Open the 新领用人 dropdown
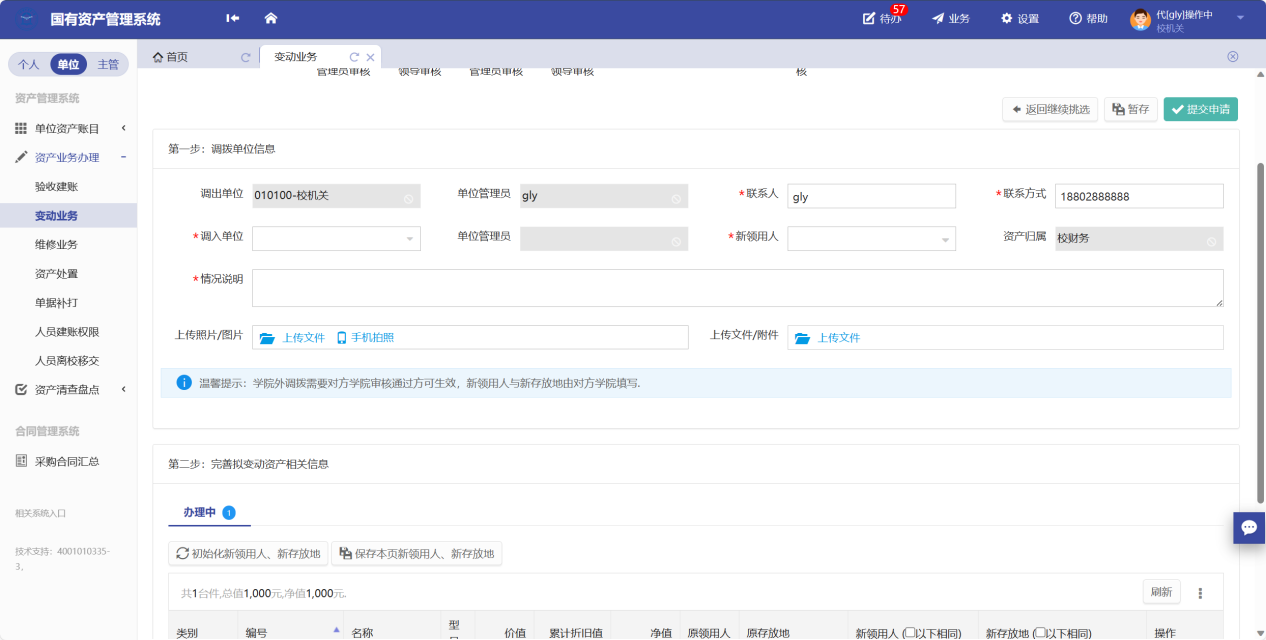The height and width of the screenshot is (640, 1266). (871, 238)
